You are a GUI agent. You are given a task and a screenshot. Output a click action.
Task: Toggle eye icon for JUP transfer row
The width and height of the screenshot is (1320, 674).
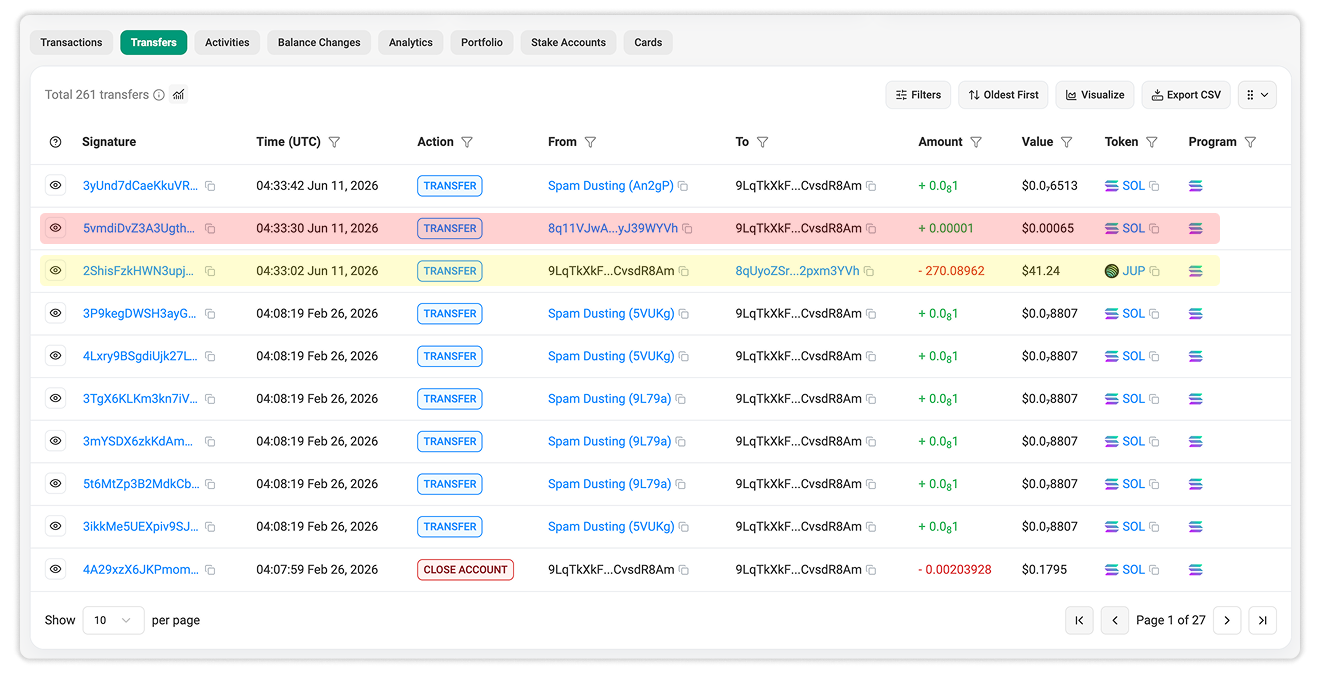[56, 271]
